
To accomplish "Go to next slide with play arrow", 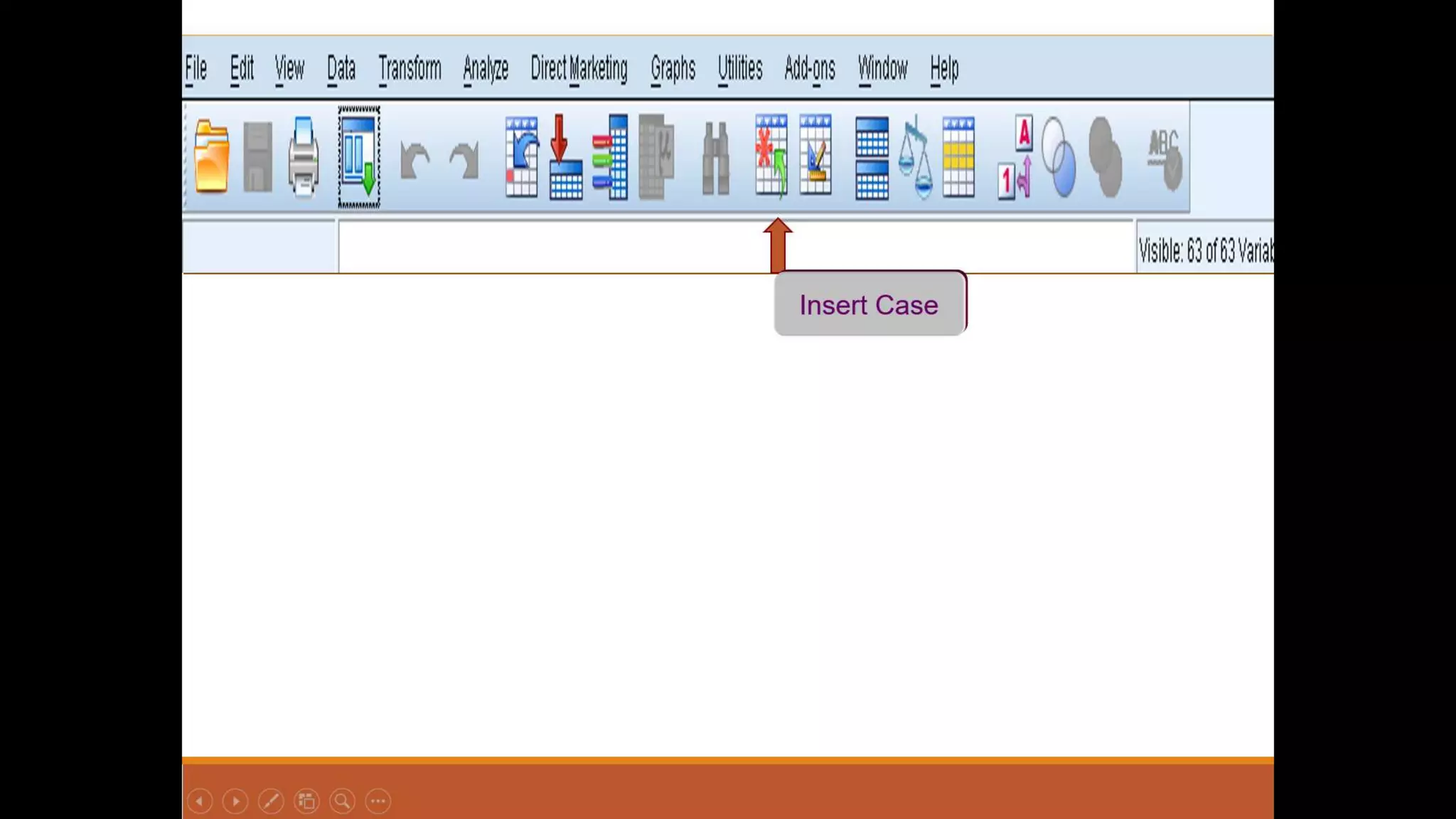I will pos(235,801).
